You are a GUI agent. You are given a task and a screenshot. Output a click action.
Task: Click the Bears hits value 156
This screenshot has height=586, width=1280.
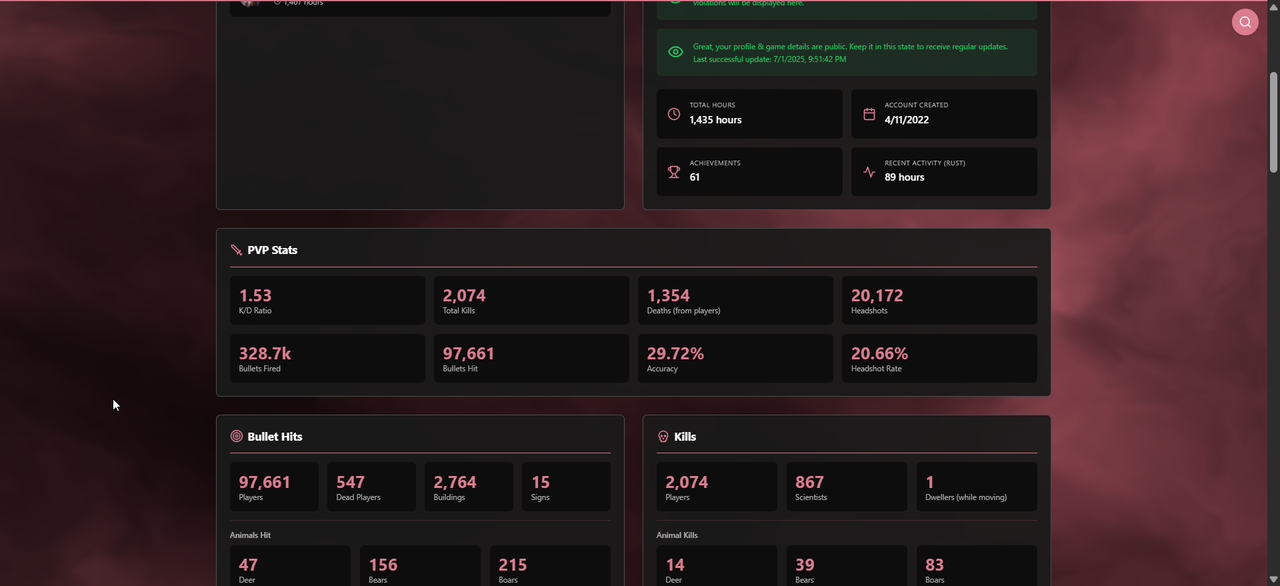tap(383, 565)
